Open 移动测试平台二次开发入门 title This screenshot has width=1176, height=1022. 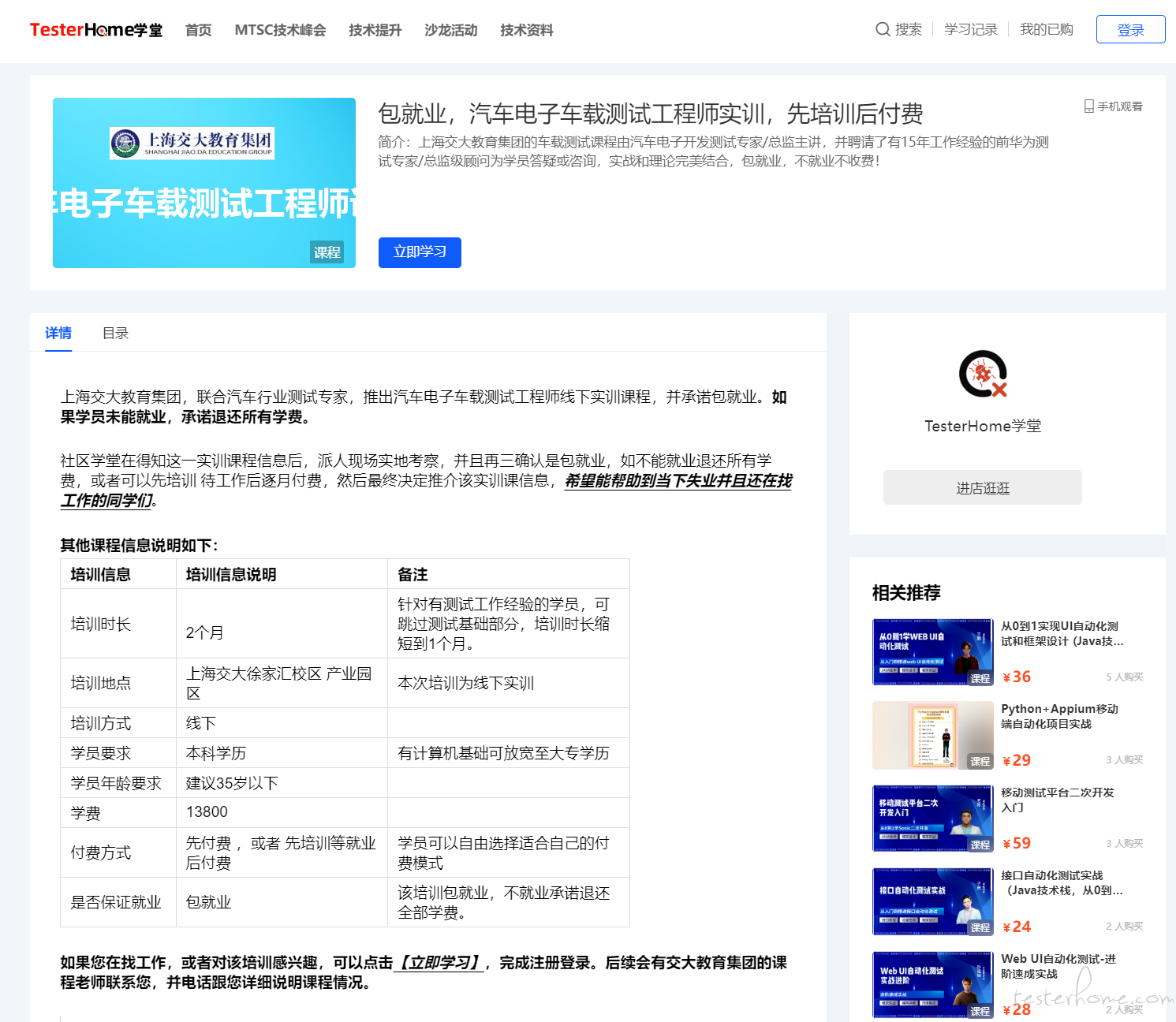pyautogui.click(x=1058, y=800)
